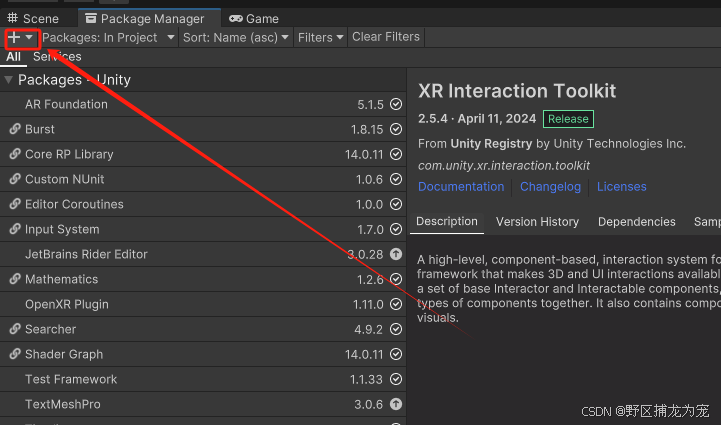The width and height of the screenshot is (721, 425).
Task: Switch to the Game tab
Action: (x=254, y=18)
